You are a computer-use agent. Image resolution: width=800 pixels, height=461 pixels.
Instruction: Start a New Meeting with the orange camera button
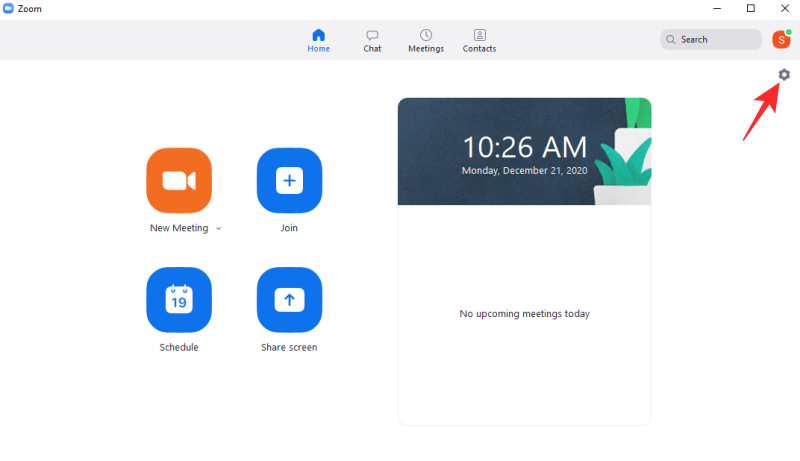[179, 180]
